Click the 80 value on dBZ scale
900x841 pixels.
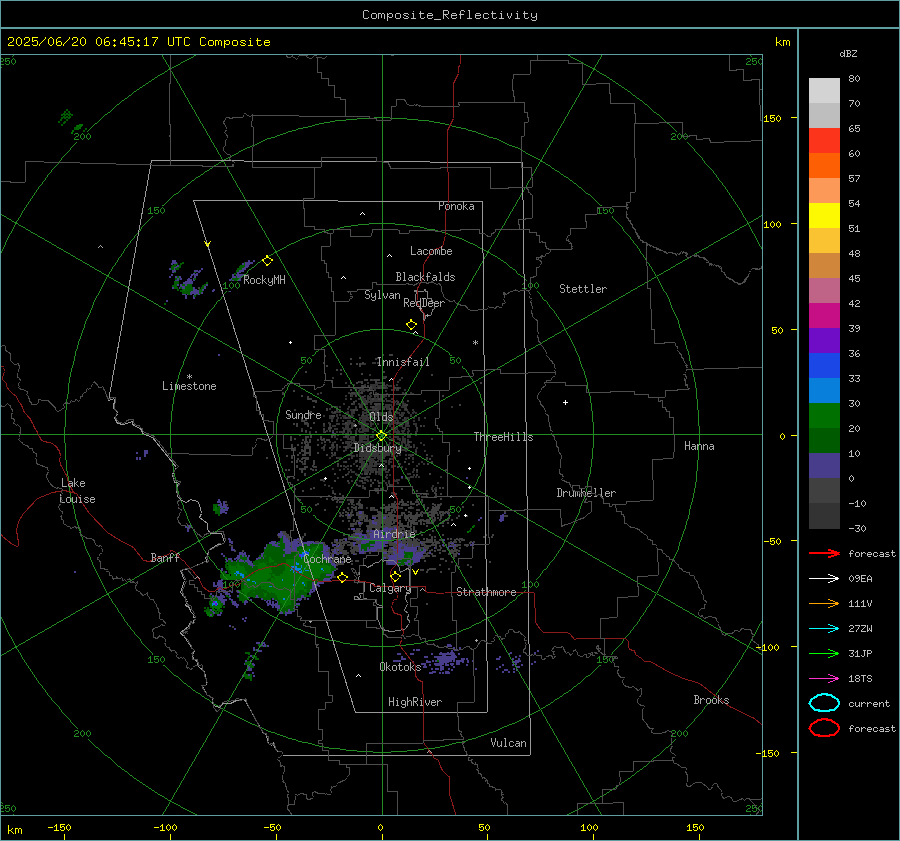[x=854, y=79]
